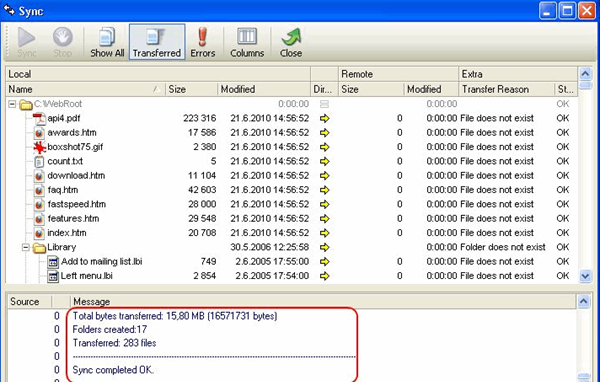Sort by the Dir... column header
Viewport: 600px width, 382px height.
[x=324, y=89]
